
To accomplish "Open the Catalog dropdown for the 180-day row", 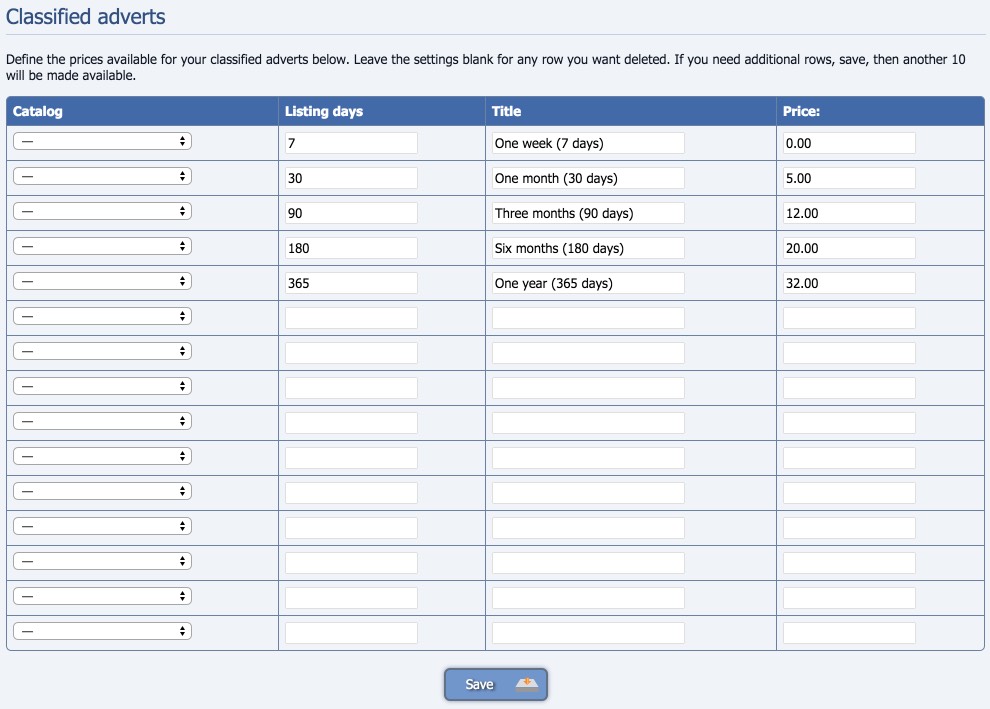I will click(x=102, y=246).
